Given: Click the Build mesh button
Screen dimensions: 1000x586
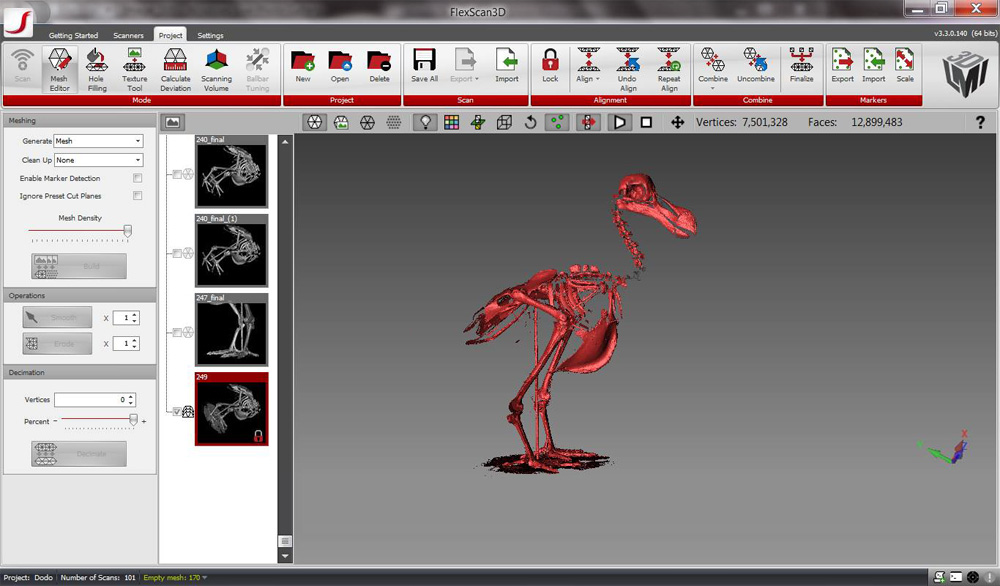Looking at the screenshot, I should pos(79,266).
